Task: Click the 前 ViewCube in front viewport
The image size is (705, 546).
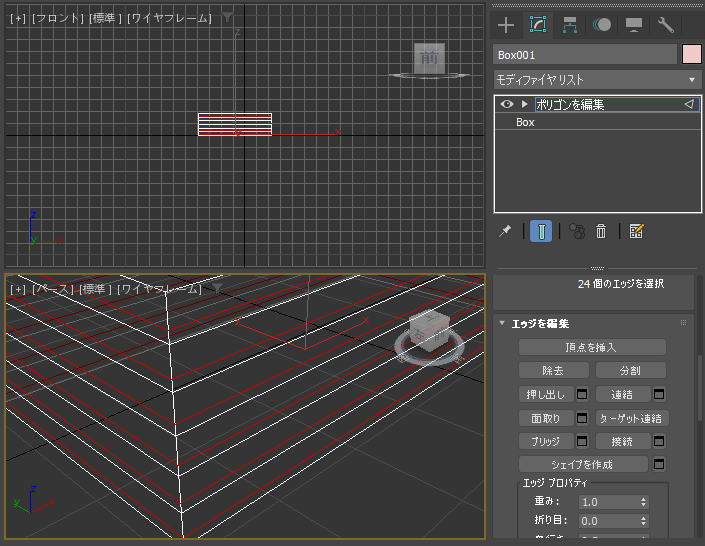Action: 429,58
